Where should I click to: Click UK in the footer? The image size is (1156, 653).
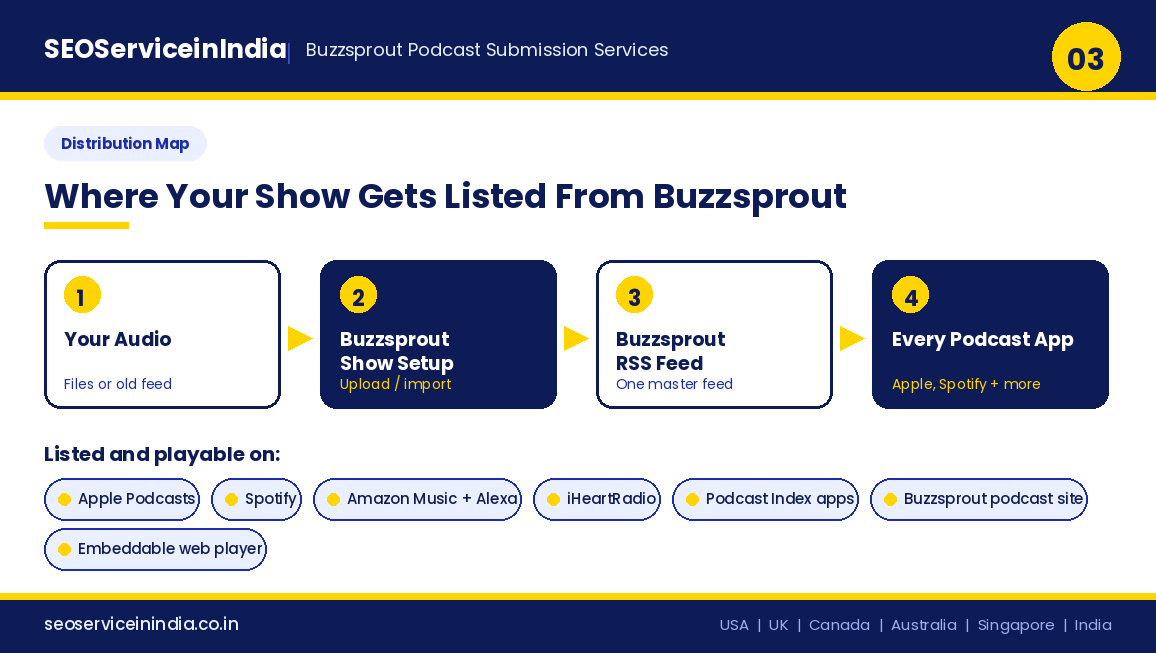779,625
